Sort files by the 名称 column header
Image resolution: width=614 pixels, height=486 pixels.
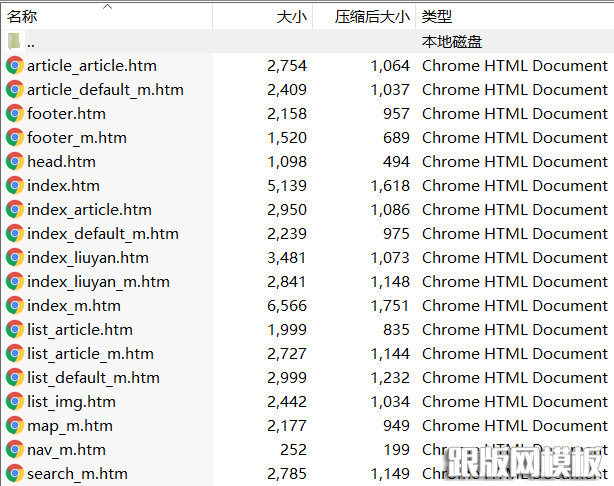[22, 17]
